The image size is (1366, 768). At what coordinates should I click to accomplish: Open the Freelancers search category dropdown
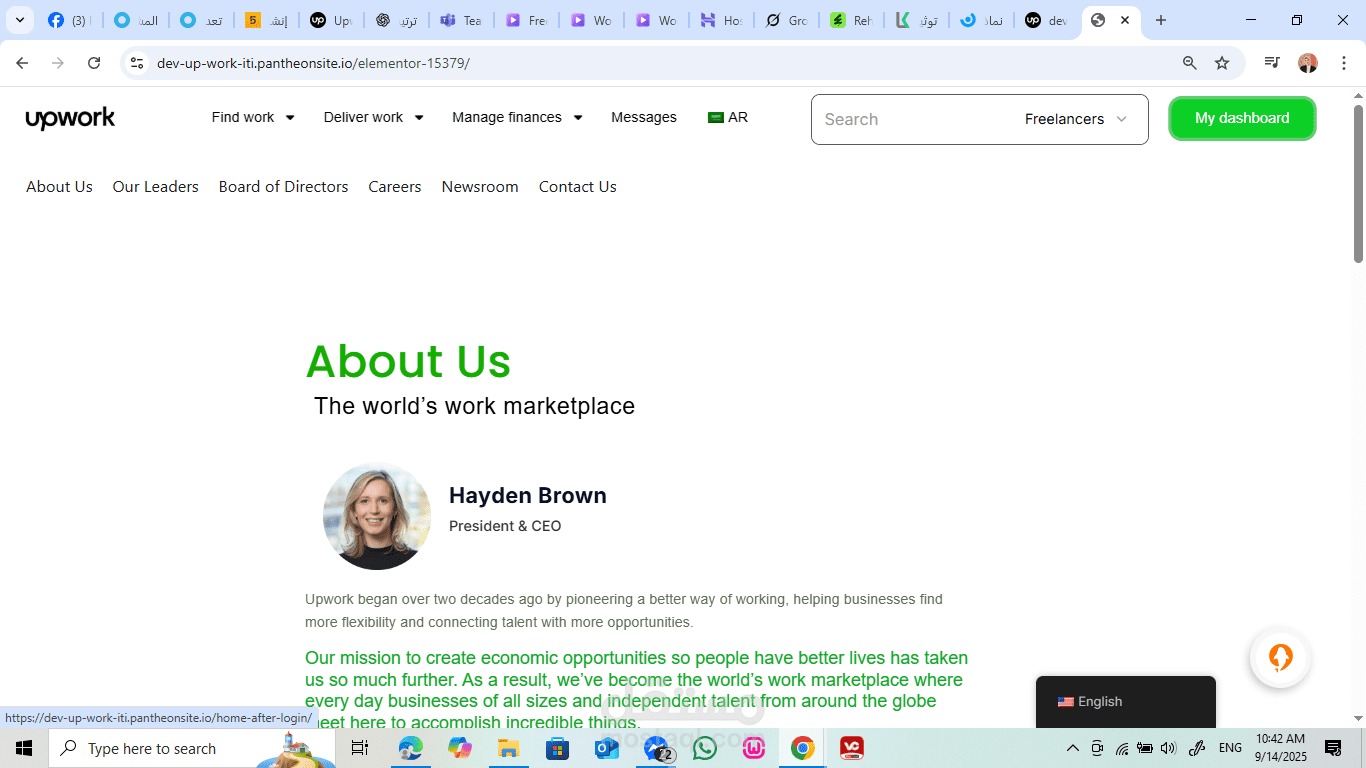click(1076, 119)
